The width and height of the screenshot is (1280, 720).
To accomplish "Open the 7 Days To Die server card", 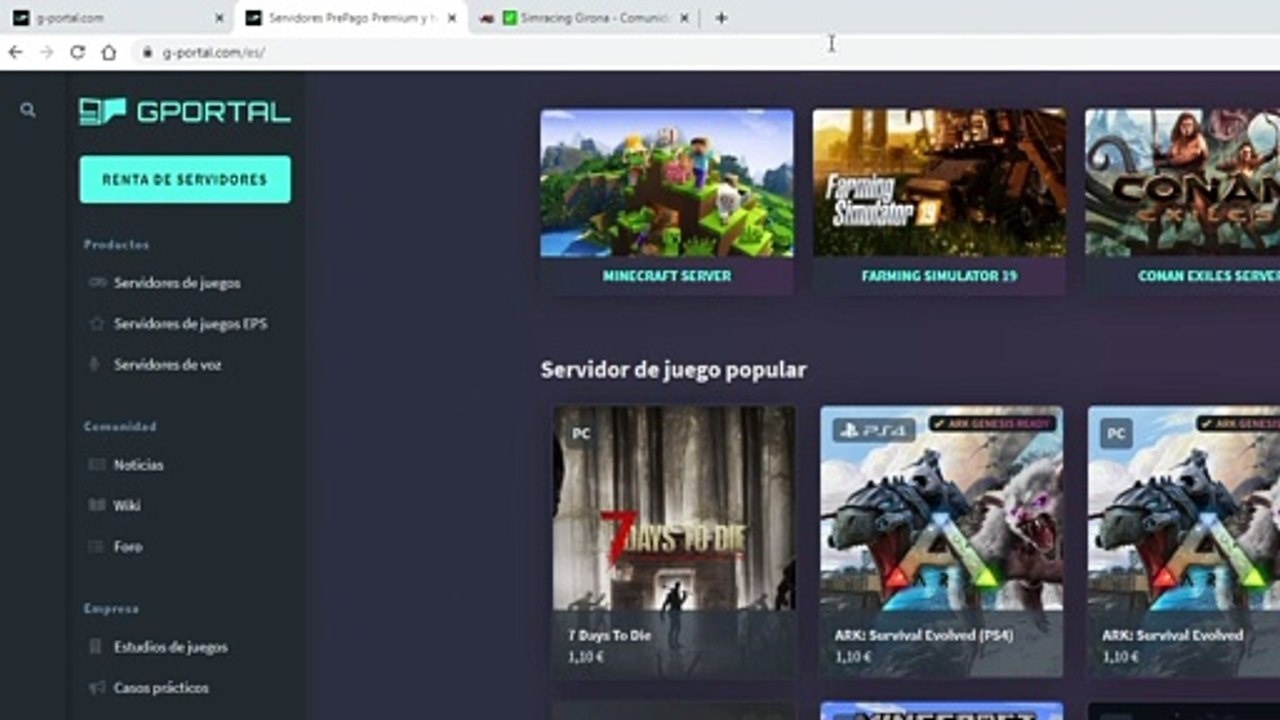I will pyautogui.click(x=675, y=542).
